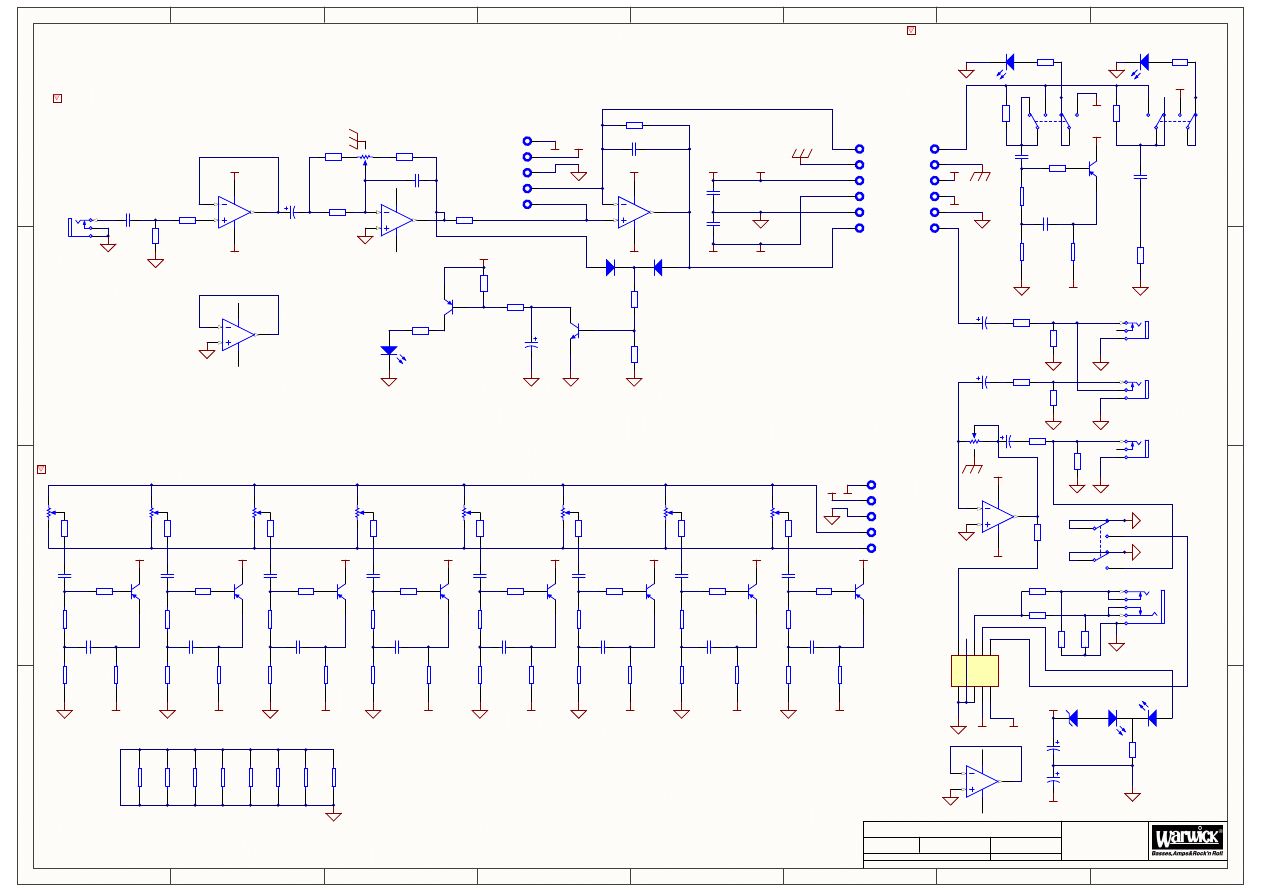Select the potentiometer in the second op-amp feedback loop

pyautogui.click(x=365, y=157)
